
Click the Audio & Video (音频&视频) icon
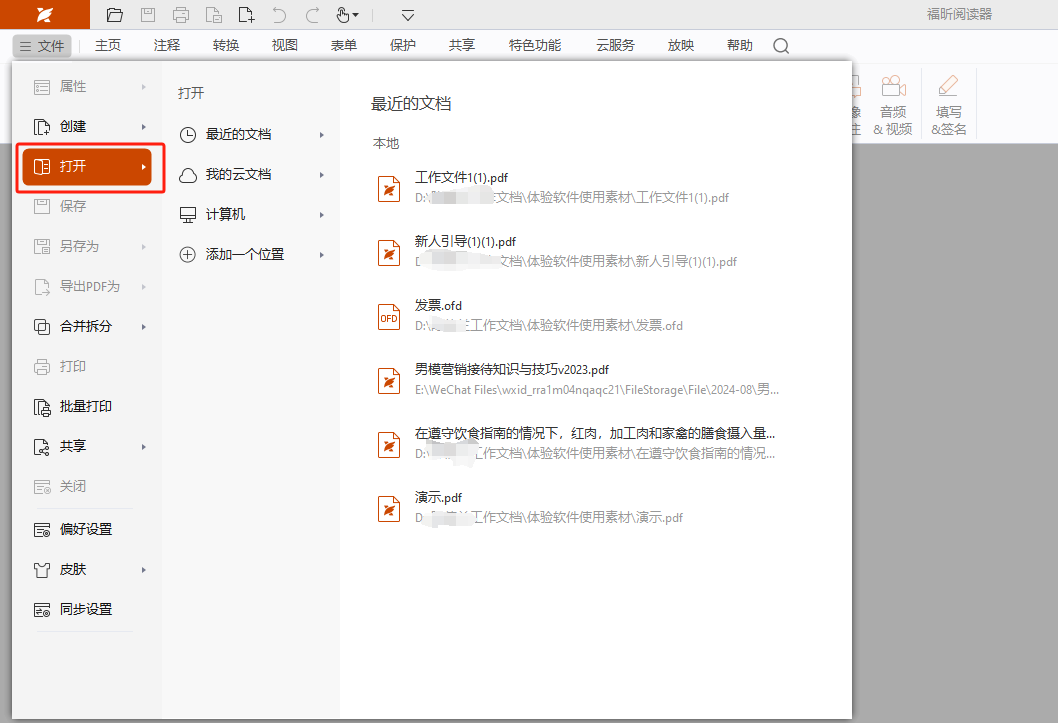click(x=892, y=87)
